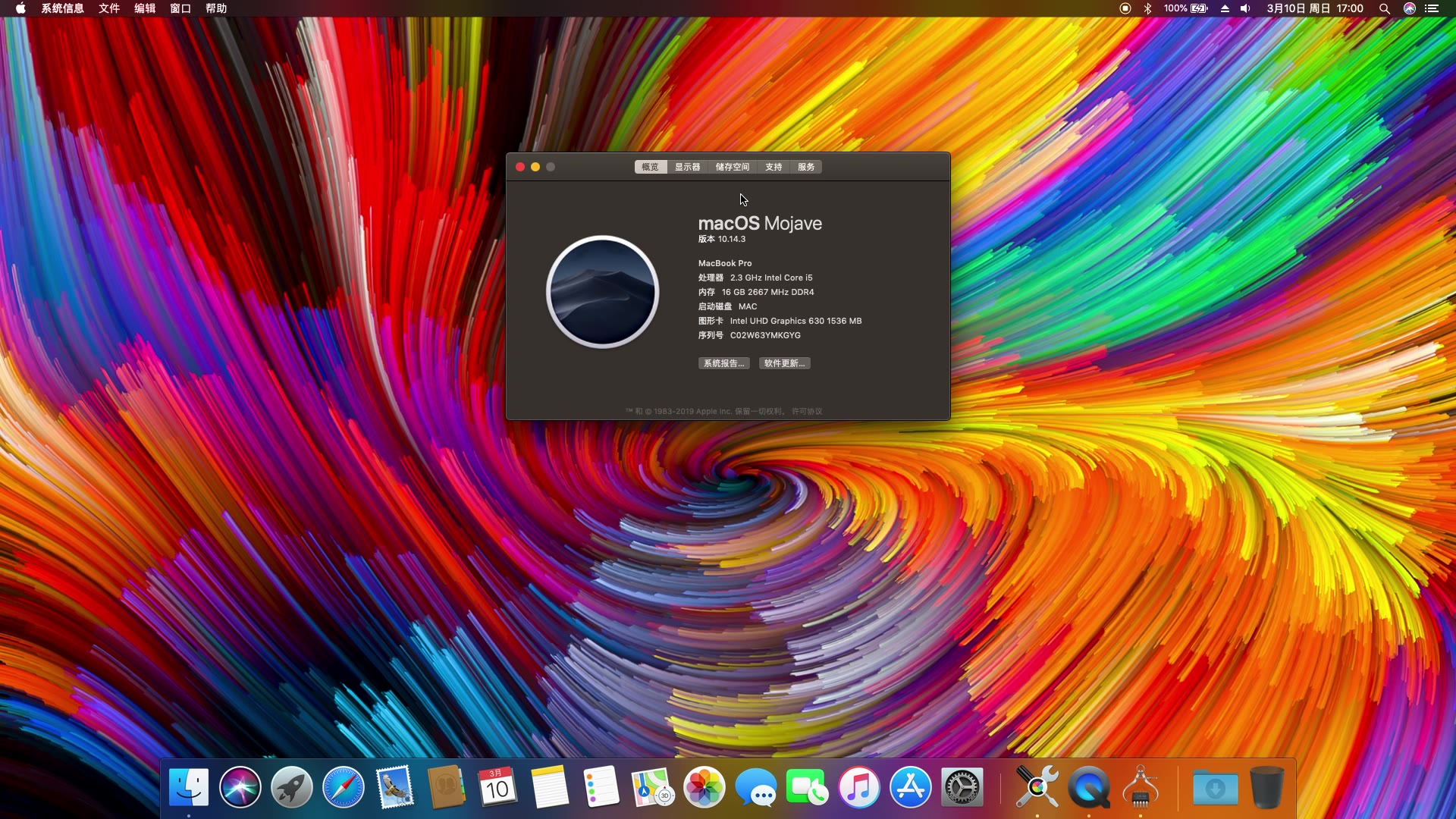This screenshot has height=819, width=1456.
Task: Select the 支持 tab
Action: (x=773, y=167)
